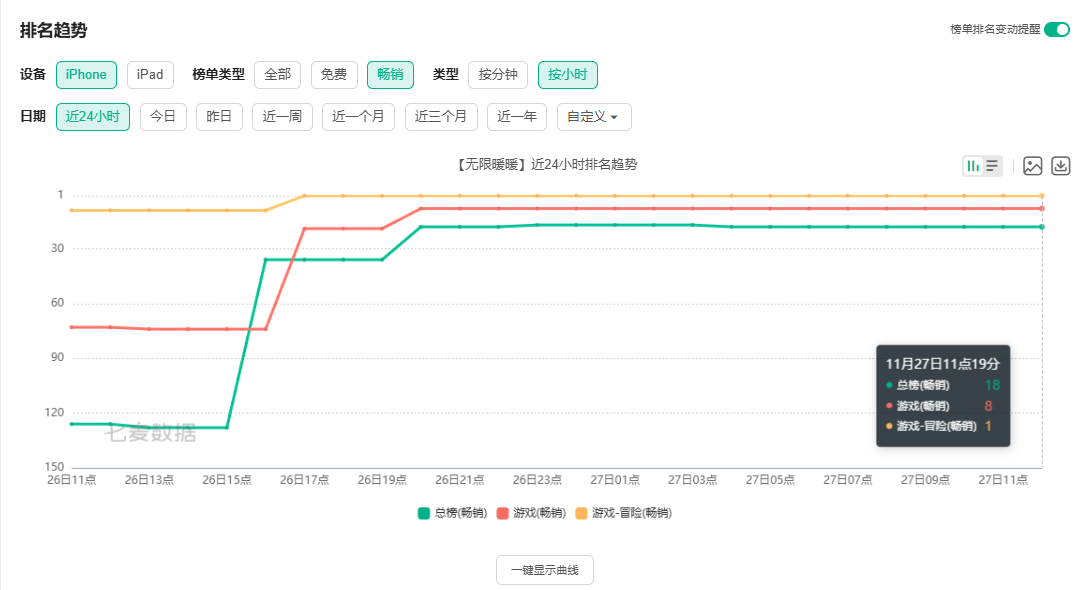This screenshot has width=1080, height=590.
Task: Choose the 今日 date filter
Action: (x=163, y=116)
